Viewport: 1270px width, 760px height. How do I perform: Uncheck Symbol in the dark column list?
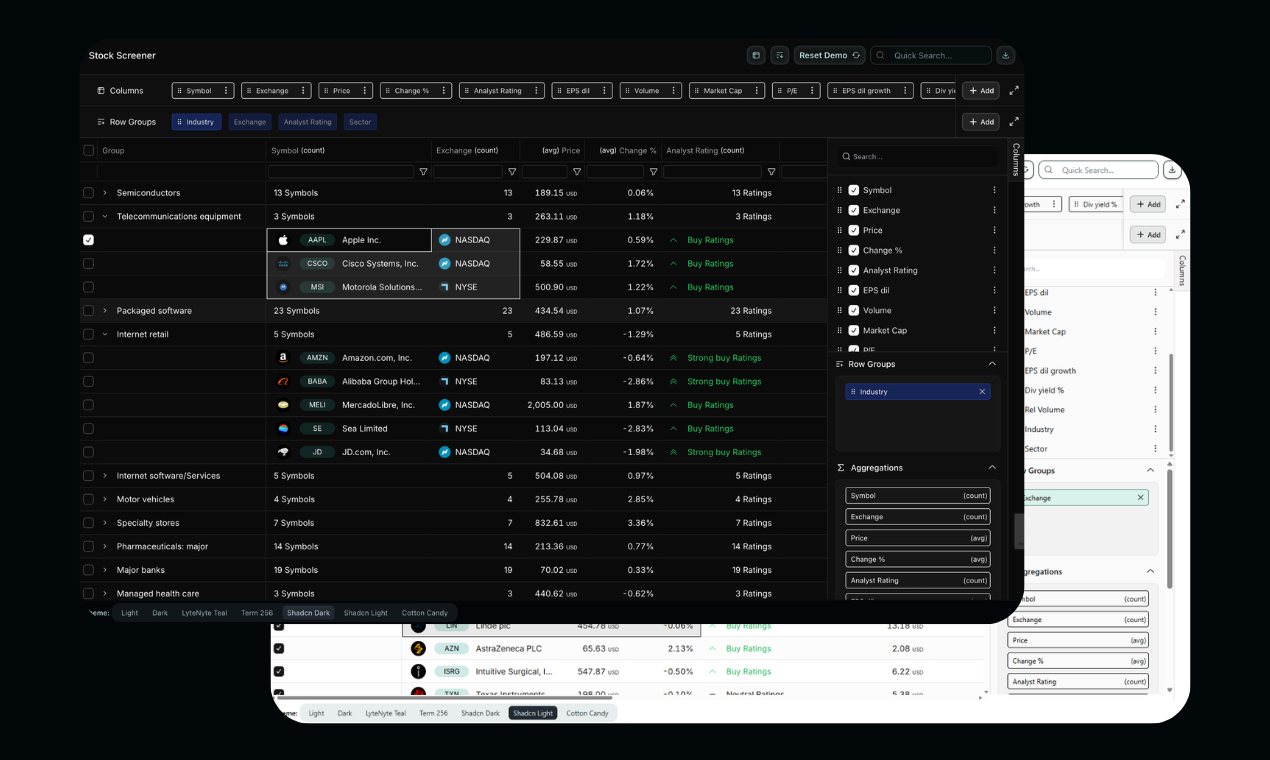(x=854, y=190)
